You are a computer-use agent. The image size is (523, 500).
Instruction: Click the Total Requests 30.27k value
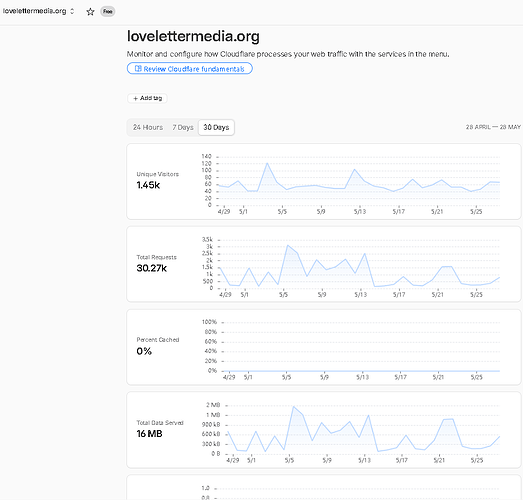point(151,268)
